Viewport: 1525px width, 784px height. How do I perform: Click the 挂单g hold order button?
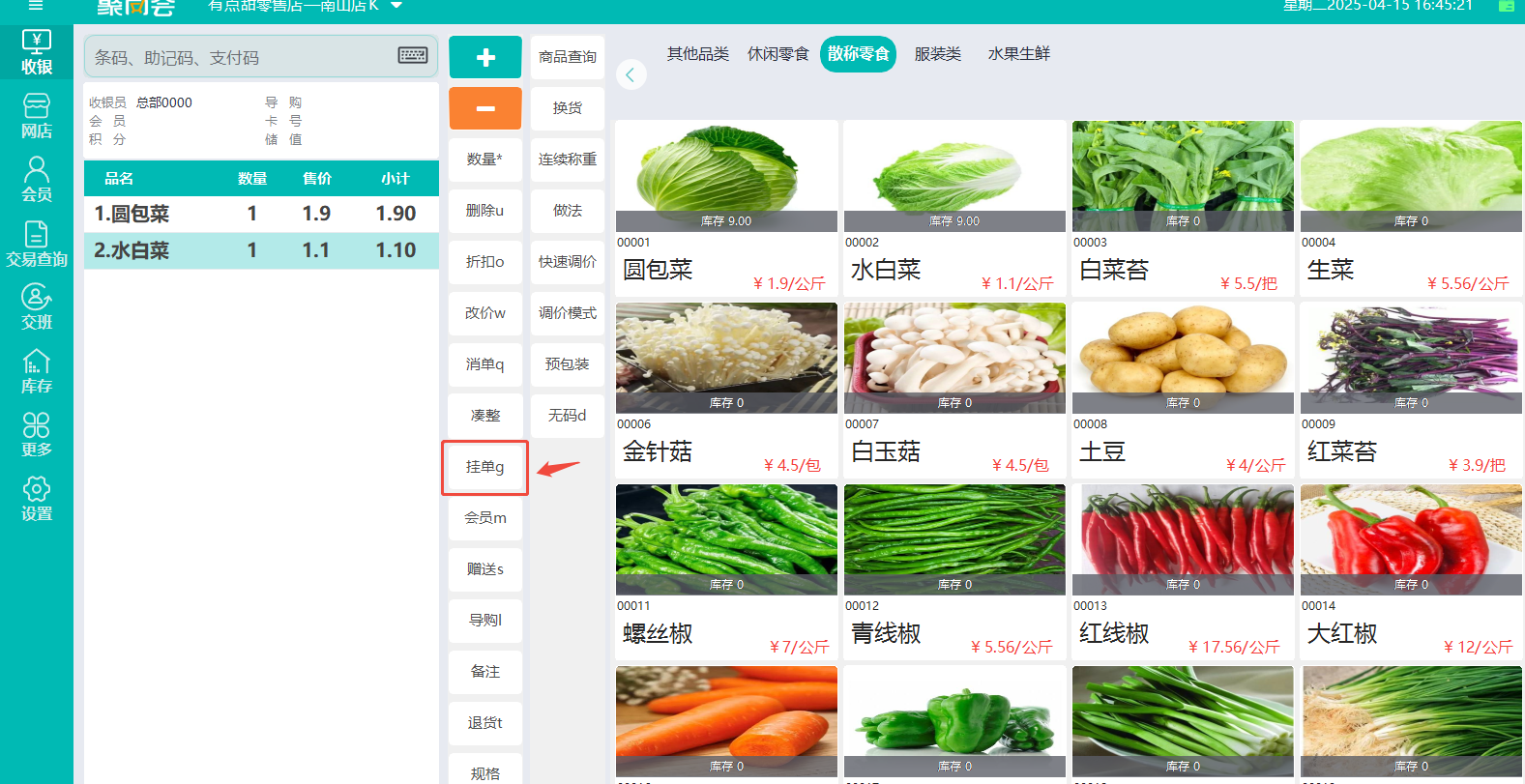pyautogui.click(x=485, y=468)
